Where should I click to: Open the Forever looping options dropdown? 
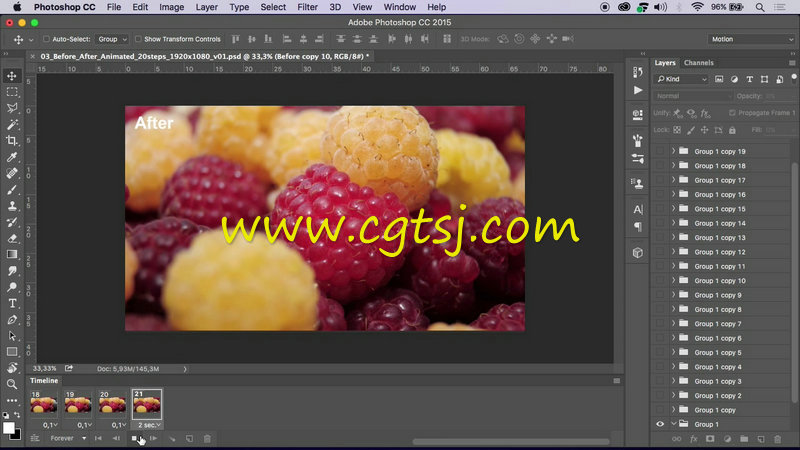pos(68,438)
